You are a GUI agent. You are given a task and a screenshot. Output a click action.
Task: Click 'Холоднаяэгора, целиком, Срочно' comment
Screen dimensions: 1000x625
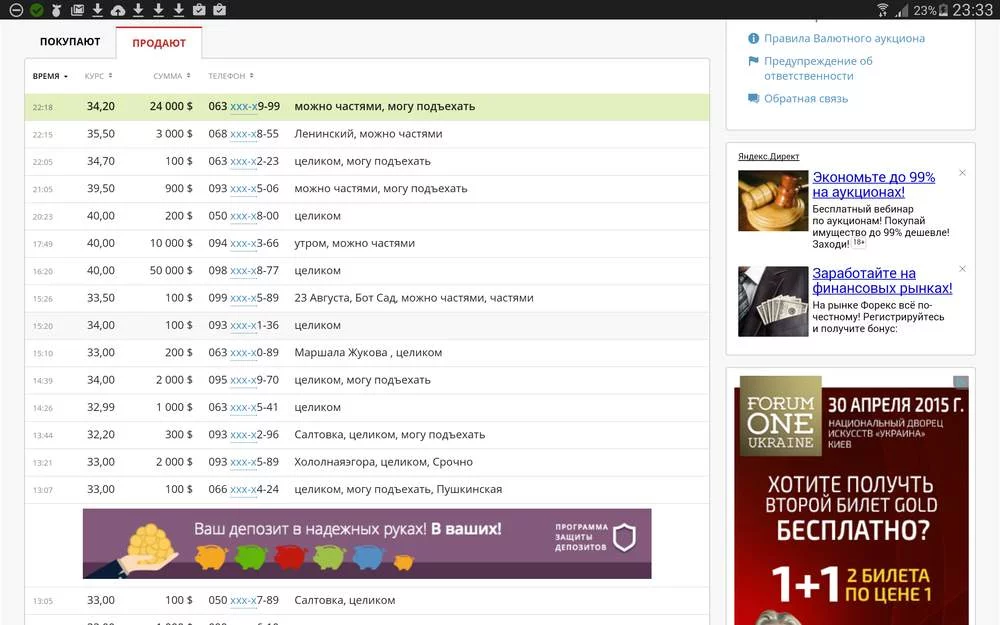coord(383,462)
